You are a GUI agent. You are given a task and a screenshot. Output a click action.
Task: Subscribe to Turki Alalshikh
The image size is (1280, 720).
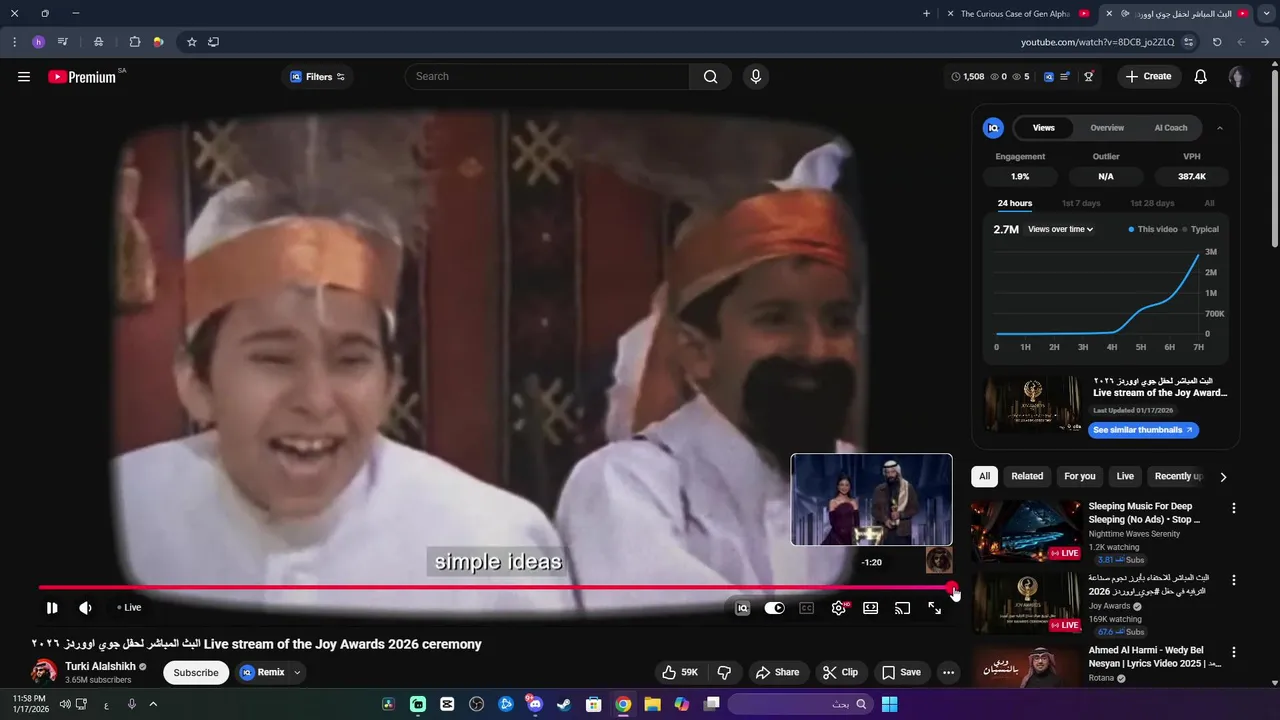click(x=196, y=673)
